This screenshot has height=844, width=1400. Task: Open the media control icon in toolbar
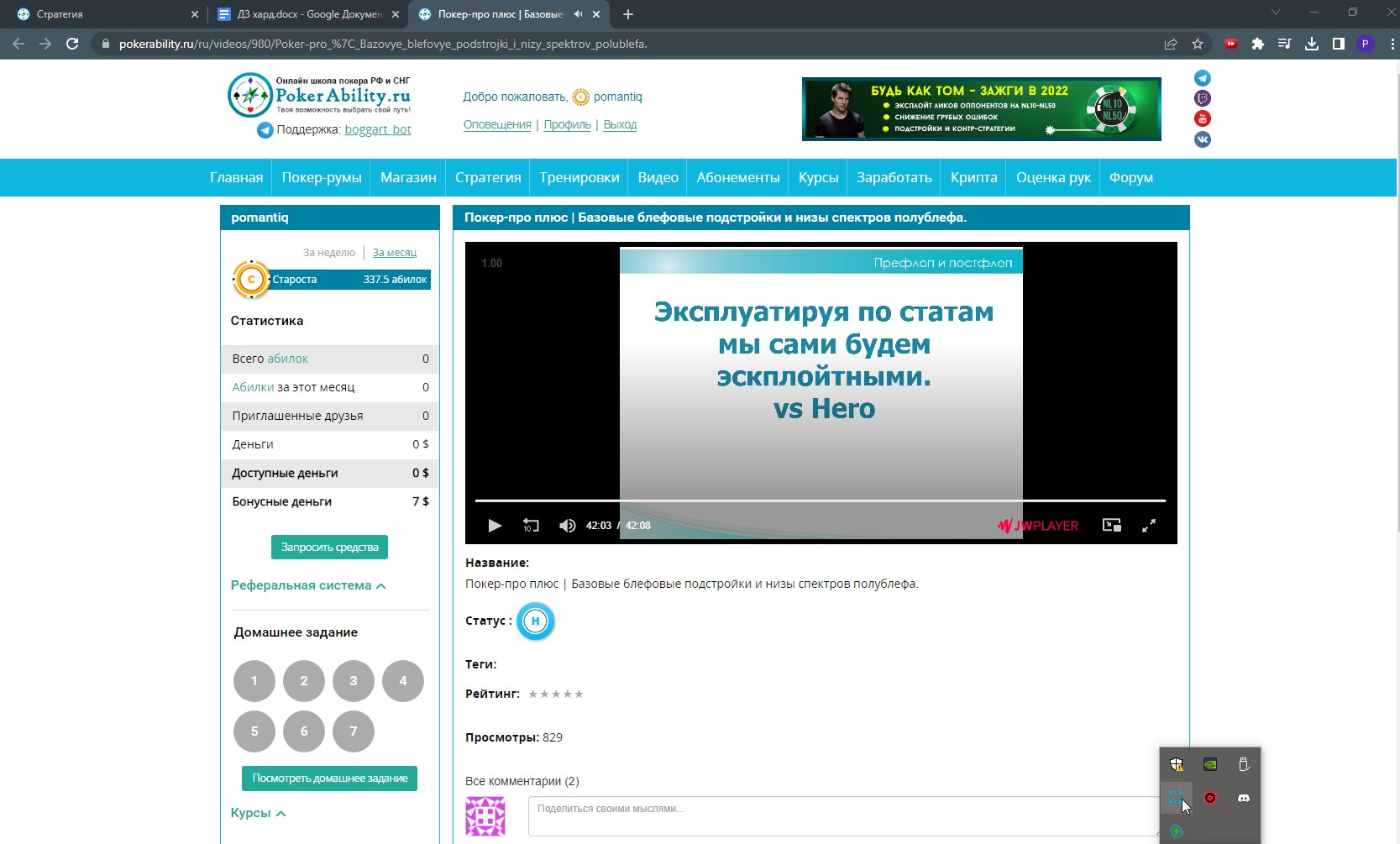coord(1285,44)
